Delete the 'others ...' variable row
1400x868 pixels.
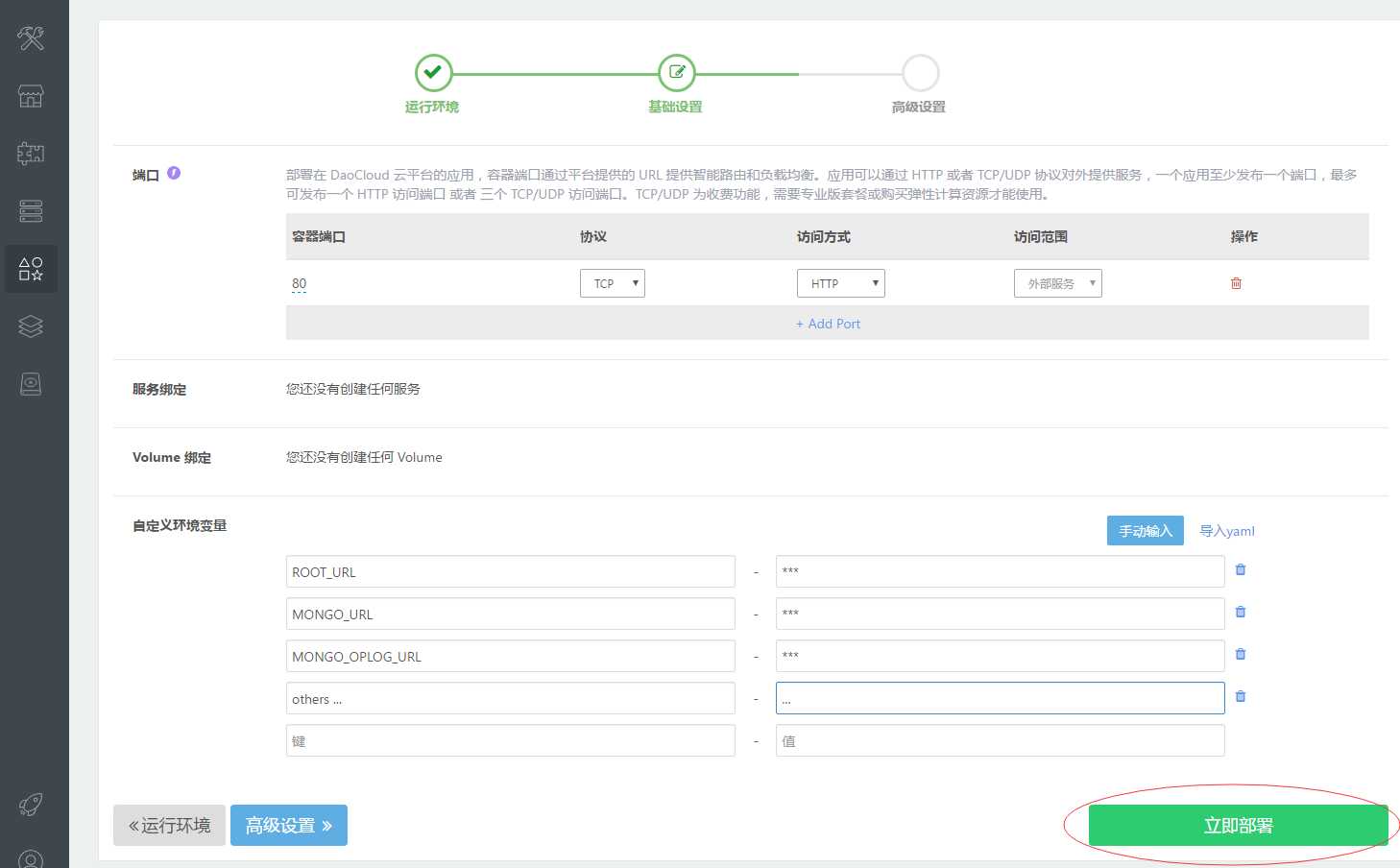[x=1241, y=696]
